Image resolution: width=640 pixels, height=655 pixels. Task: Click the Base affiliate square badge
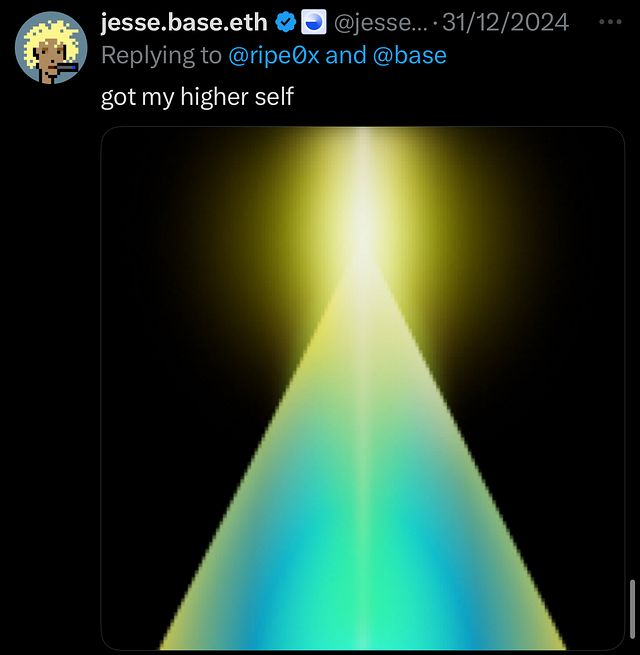(x=314, y=22)
